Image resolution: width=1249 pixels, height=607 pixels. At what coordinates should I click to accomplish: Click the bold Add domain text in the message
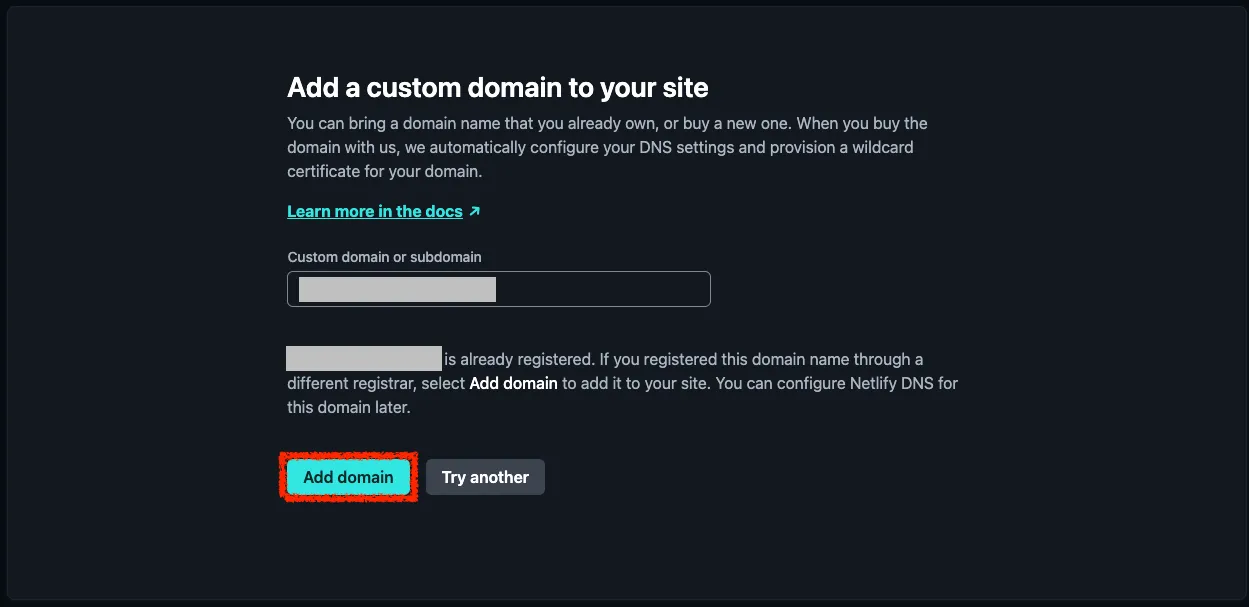point(513,383)
